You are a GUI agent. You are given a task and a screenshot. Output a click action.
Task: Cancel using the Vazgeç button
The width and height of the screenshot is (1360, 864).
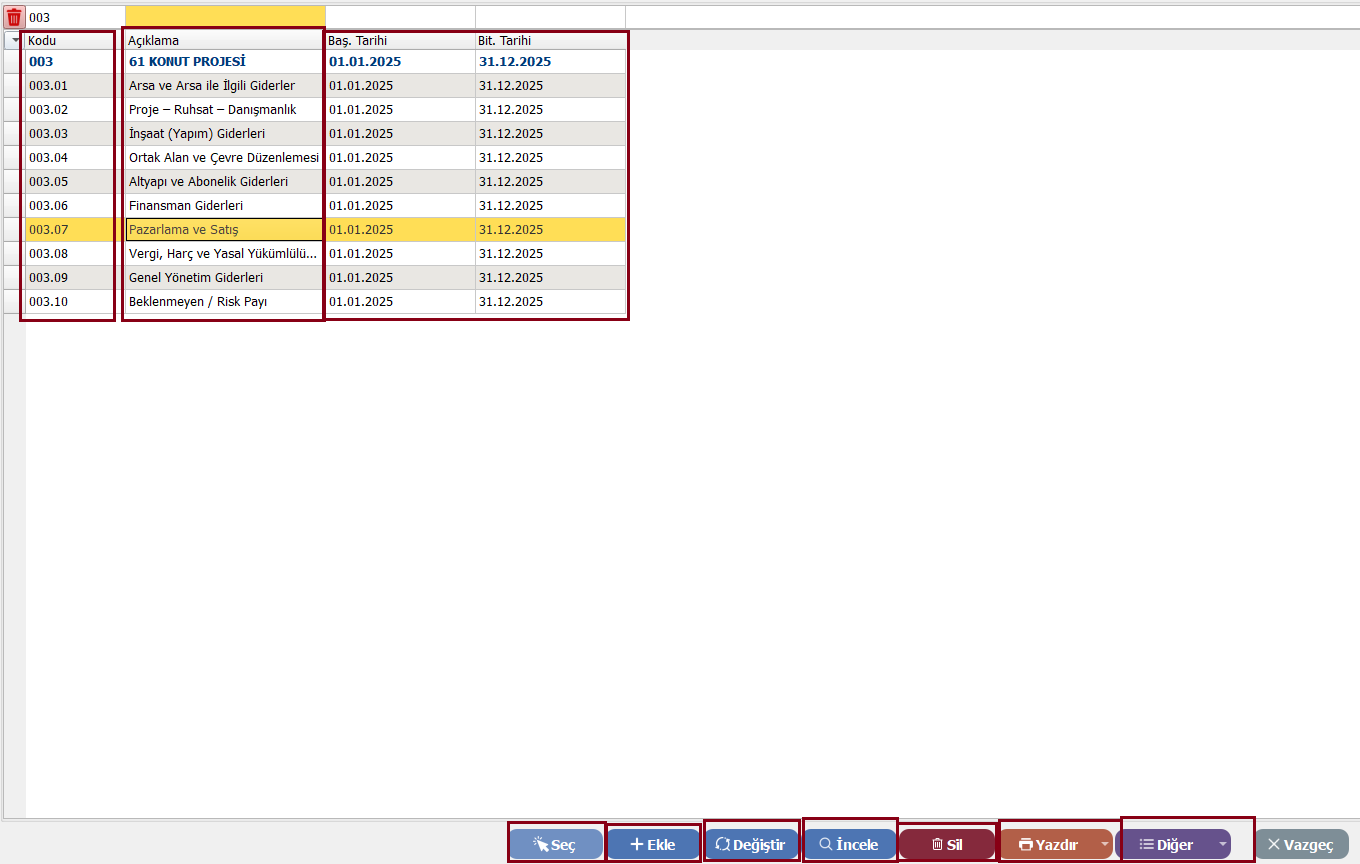click(1301, 844)
